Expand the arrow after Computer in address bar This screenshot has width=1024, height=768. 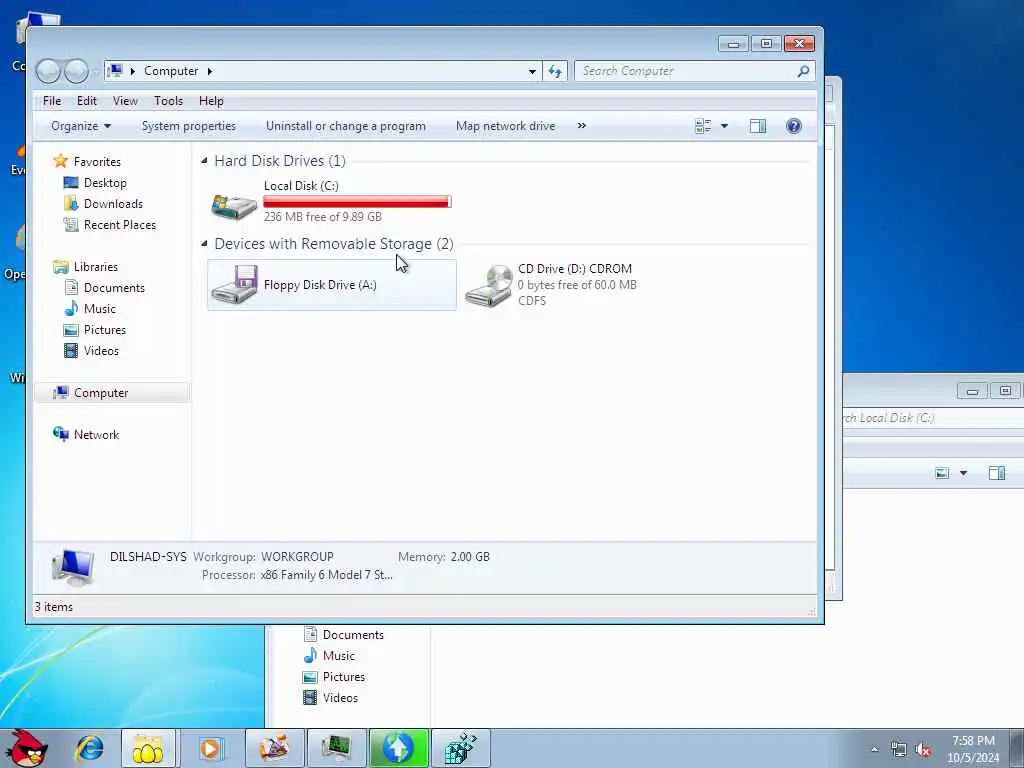[210, 71]
